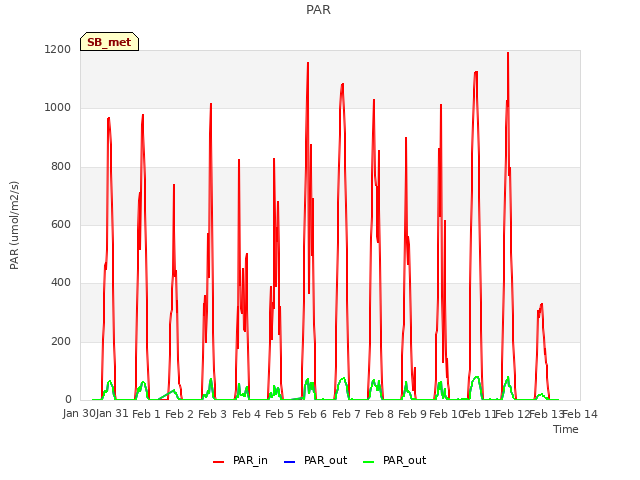Click the 600 y-axis tick label

click(61, 224)
